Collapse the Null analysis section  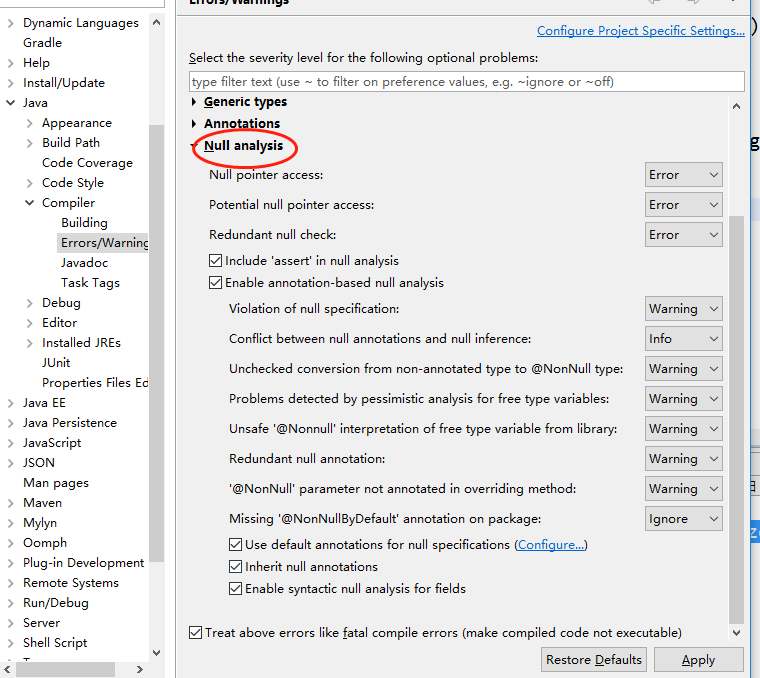194,145
